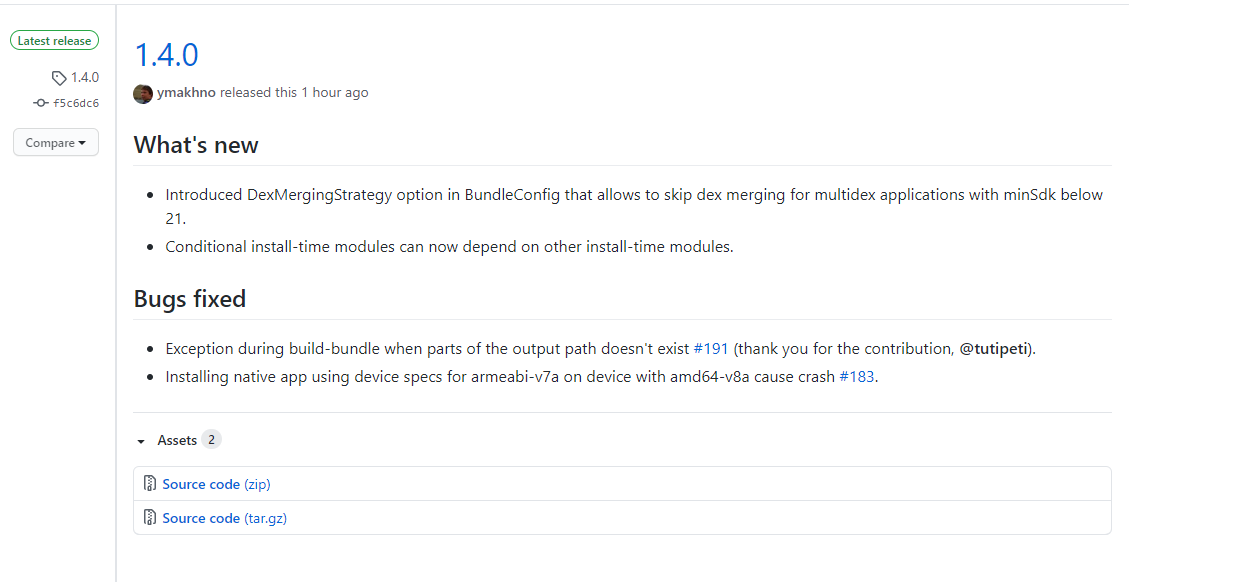Download Source code (tar.gz)

click(x=224, y=517)
